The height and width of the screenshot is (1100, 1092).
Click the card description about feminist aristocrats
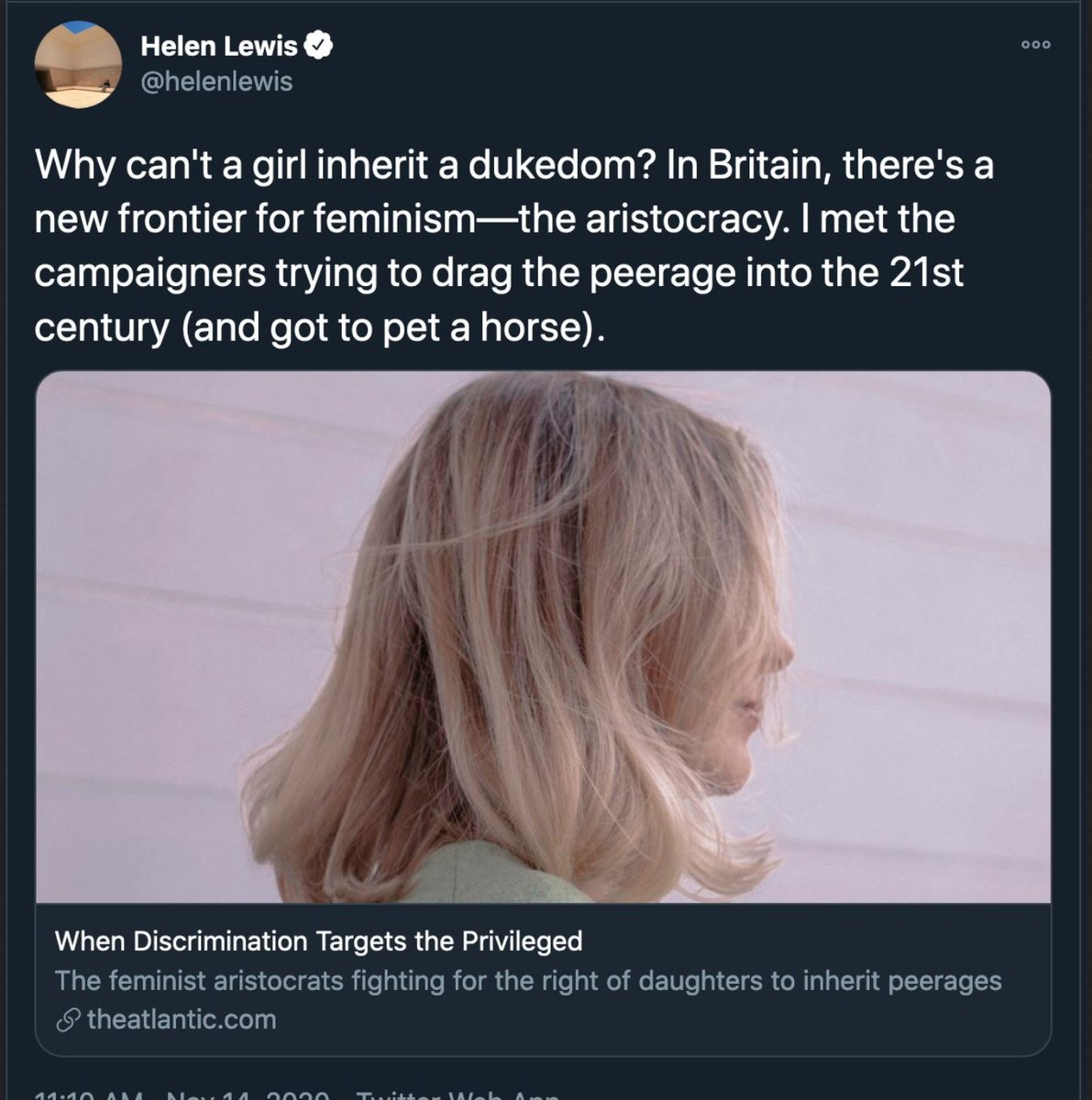click(x=527, y=981)
